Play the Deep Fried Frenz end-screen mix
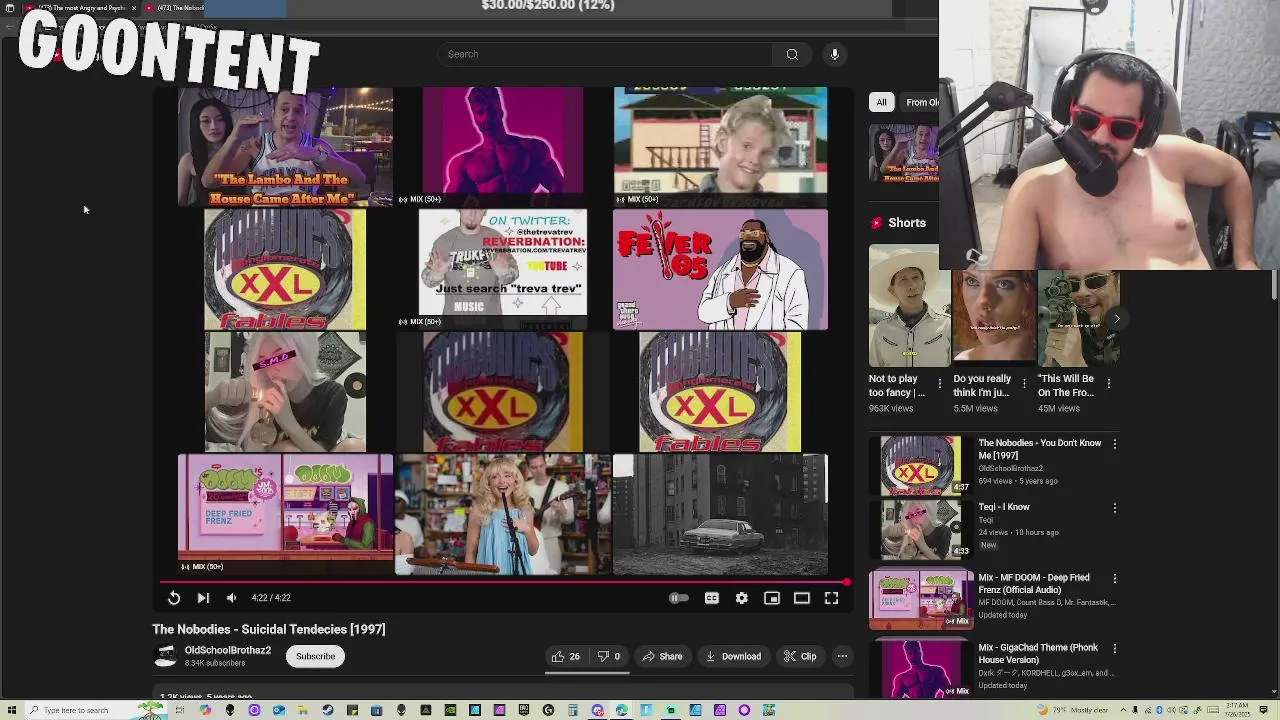 click(x=285, y=514)
